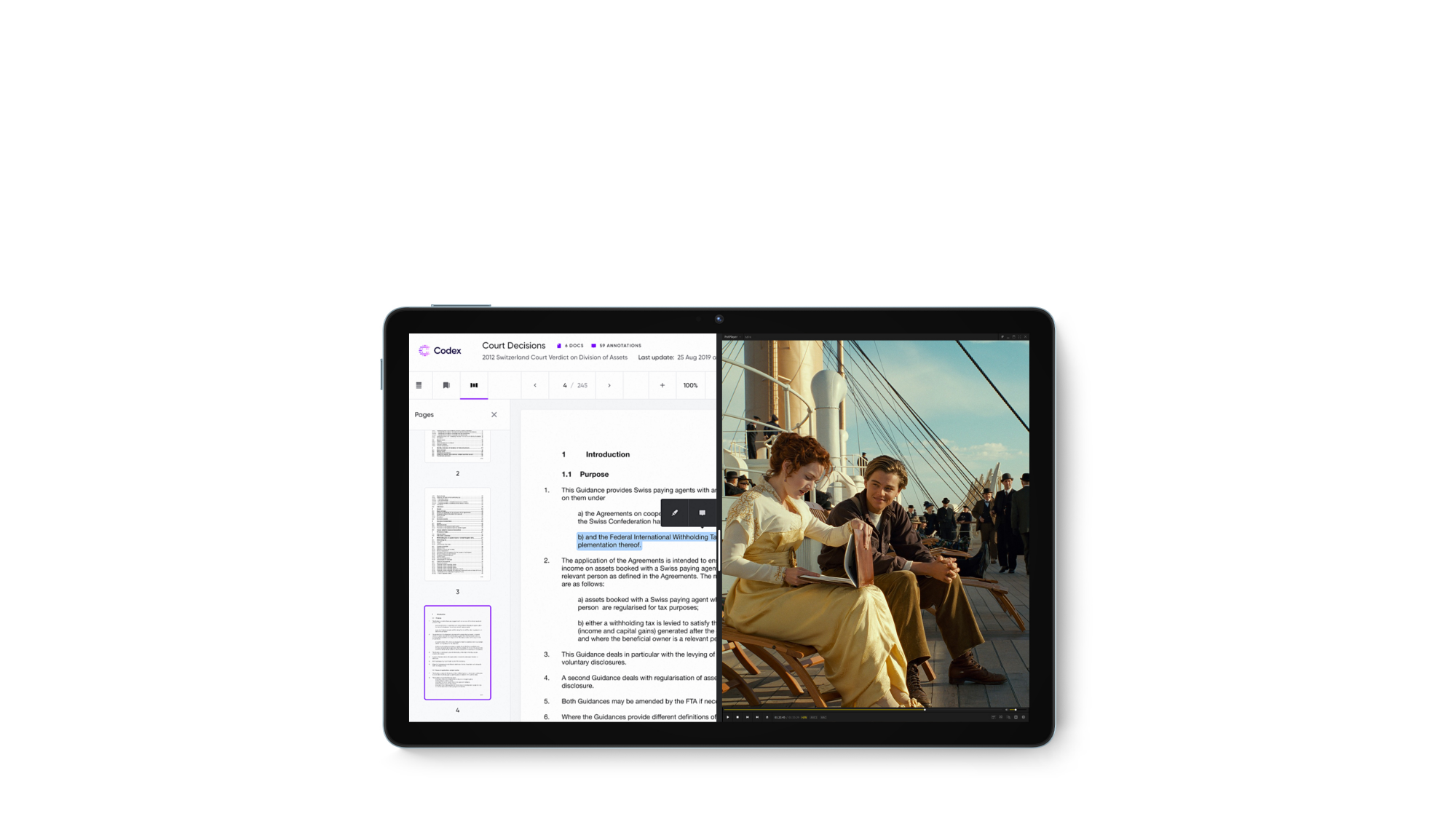The image size is (1456, 819).
Task: Stop the video playback
Action: click(x=737, y=717)
